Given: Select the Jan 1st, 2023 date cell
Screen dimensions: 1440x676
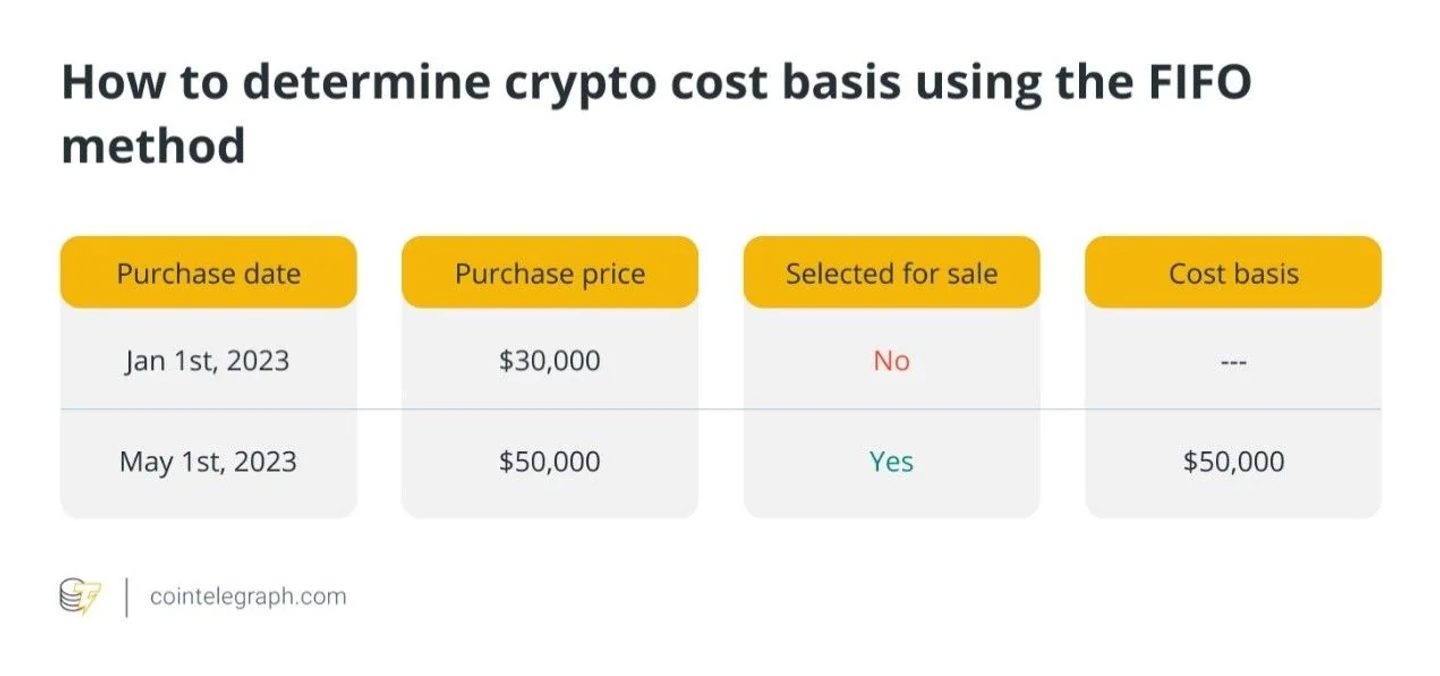Looking at the screenshot, I should pos(208,360).
